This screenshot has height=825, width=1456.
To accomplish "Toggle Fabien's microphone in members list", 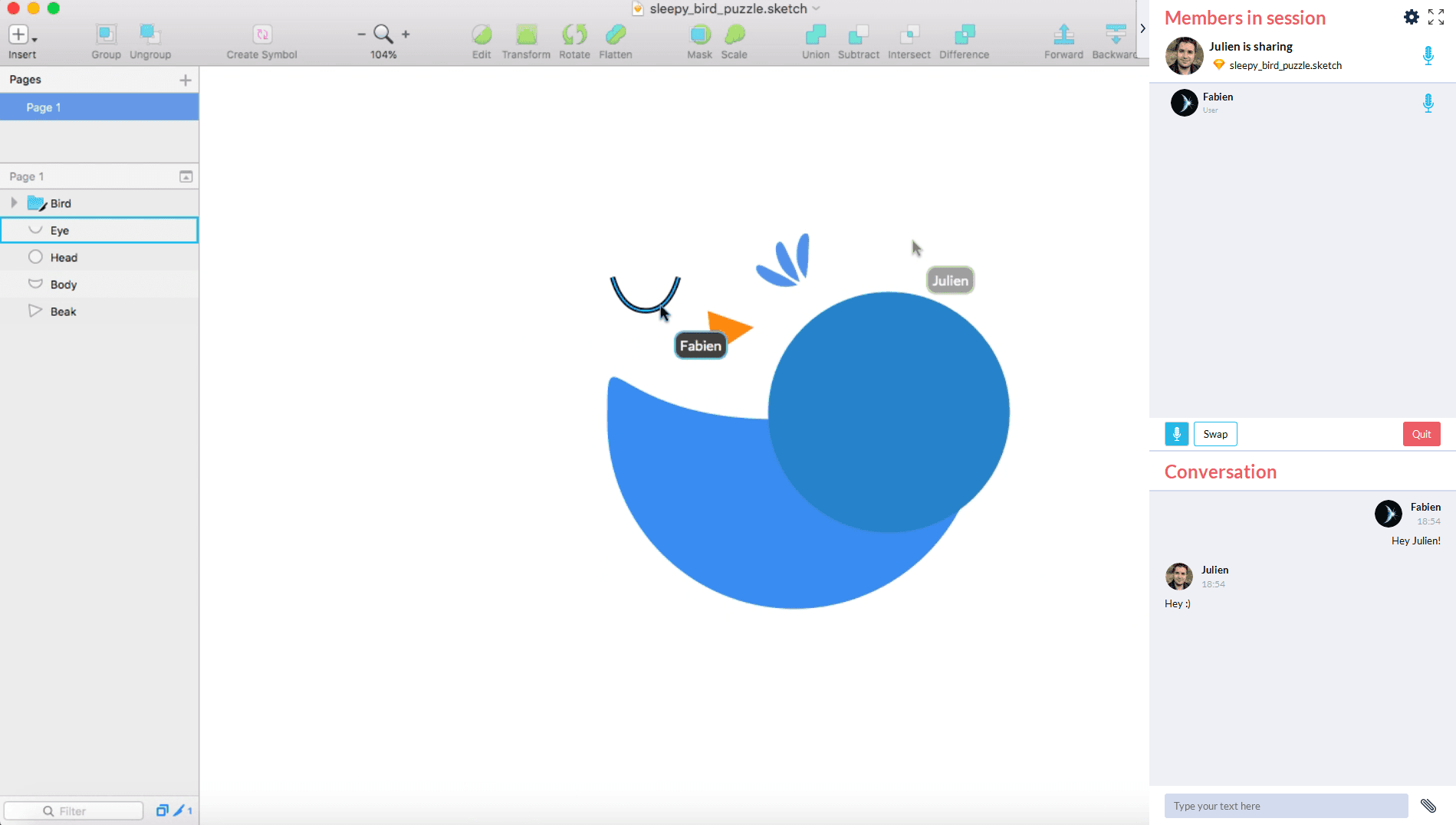I will 1428,103.
